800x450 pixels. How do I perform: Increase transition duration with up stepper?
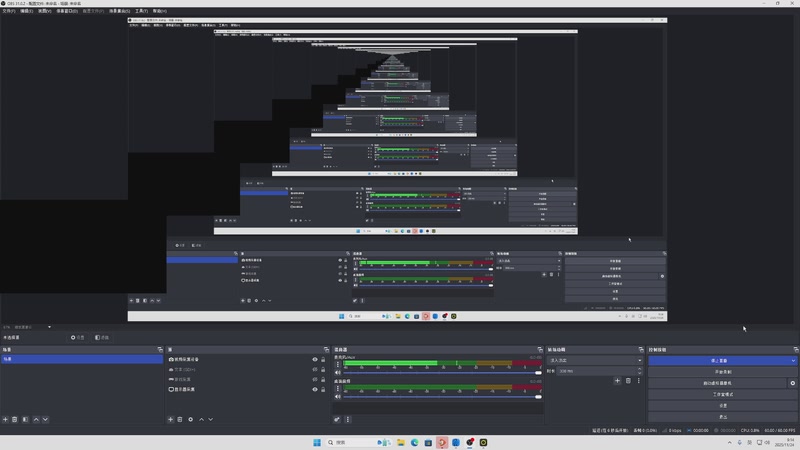[x=640, y=369]
